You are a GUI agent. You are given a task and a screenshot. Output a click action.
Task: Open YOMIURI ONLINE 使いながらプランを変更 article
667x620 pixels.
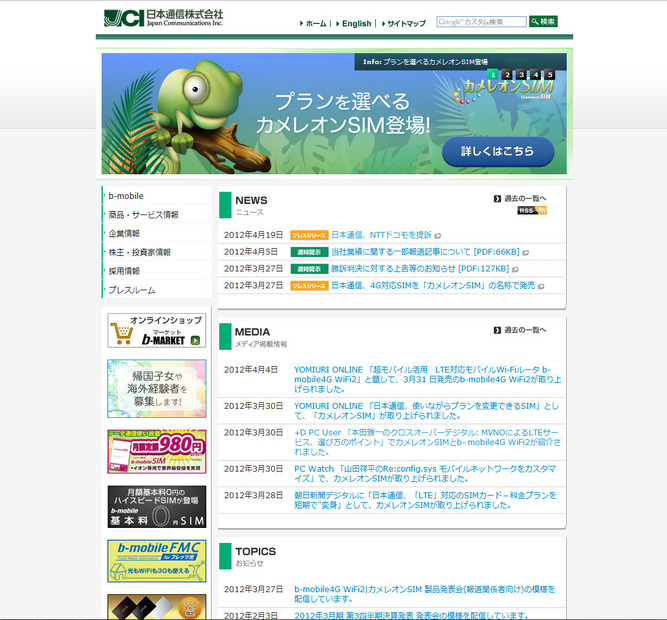pyautogui.click(x=426, y=411)
